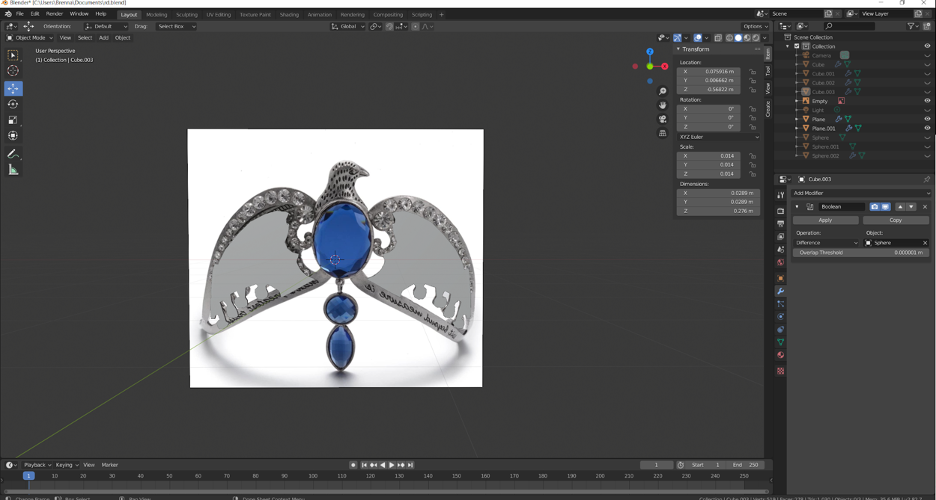Select the Select Box tool icon
Image resolution: width=936 pixels, height=500 pixels.
[13, 55]
